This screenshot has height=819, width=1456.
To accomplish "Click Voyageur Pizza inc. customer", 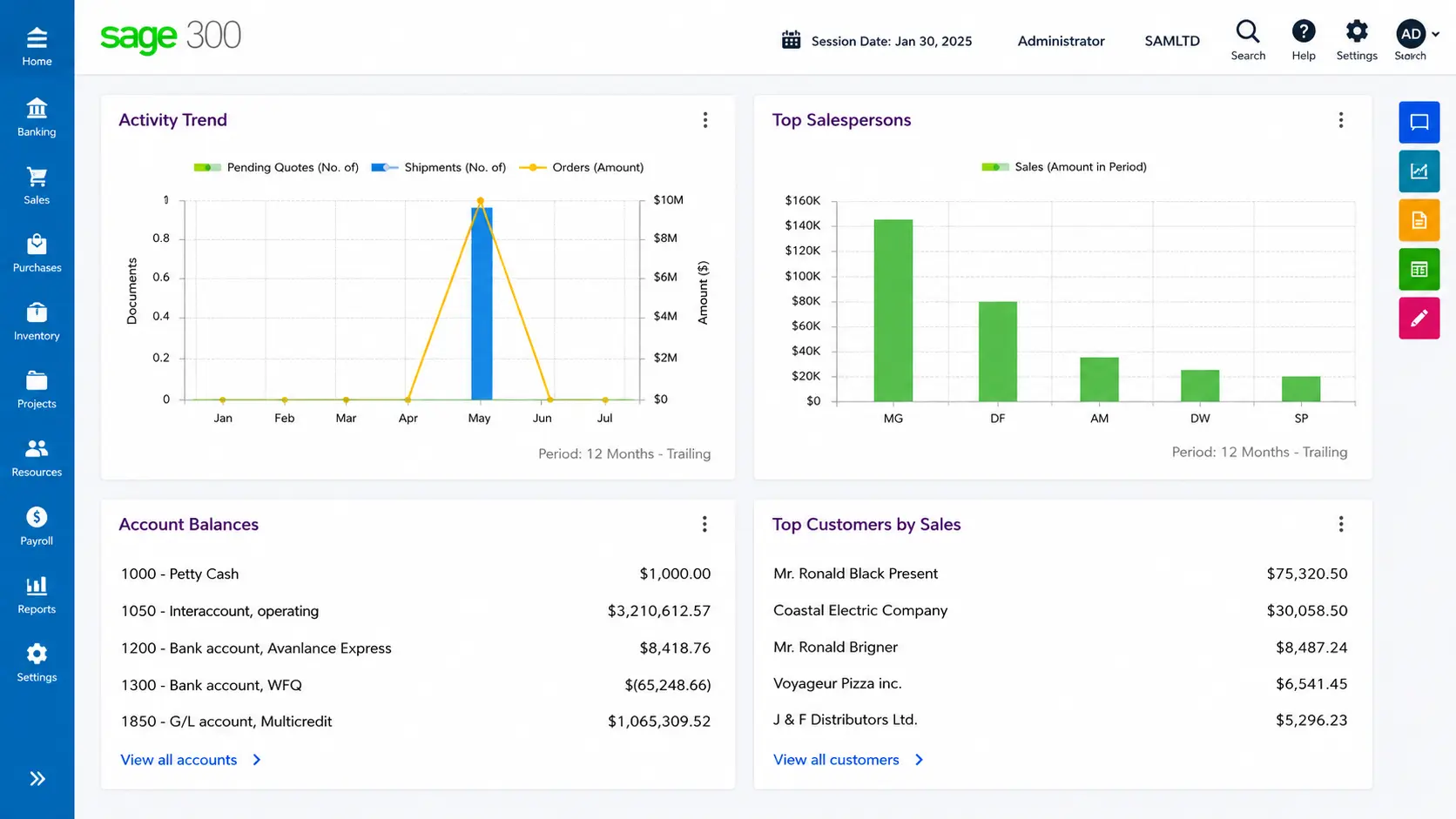I will pos(838,683).
